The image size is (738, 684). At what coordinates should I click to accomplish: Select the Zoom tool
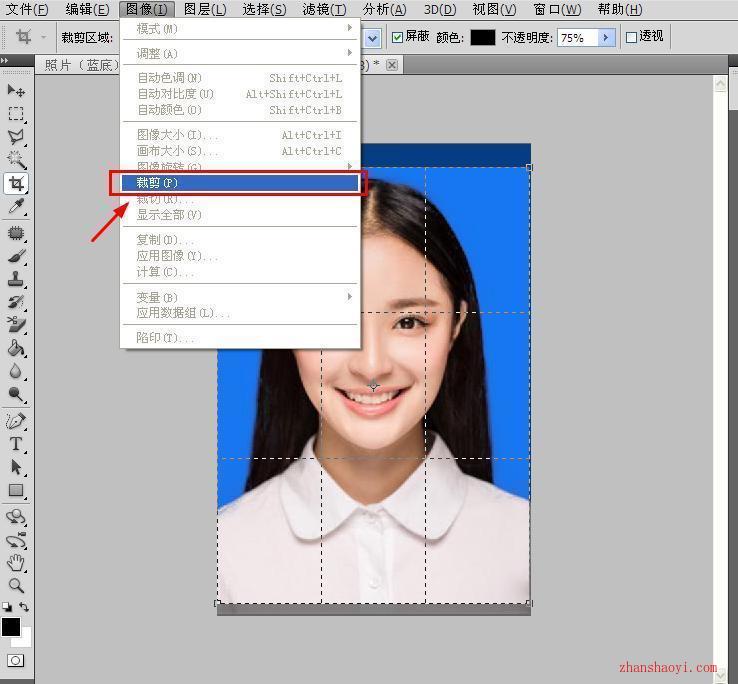click(16, 585)
